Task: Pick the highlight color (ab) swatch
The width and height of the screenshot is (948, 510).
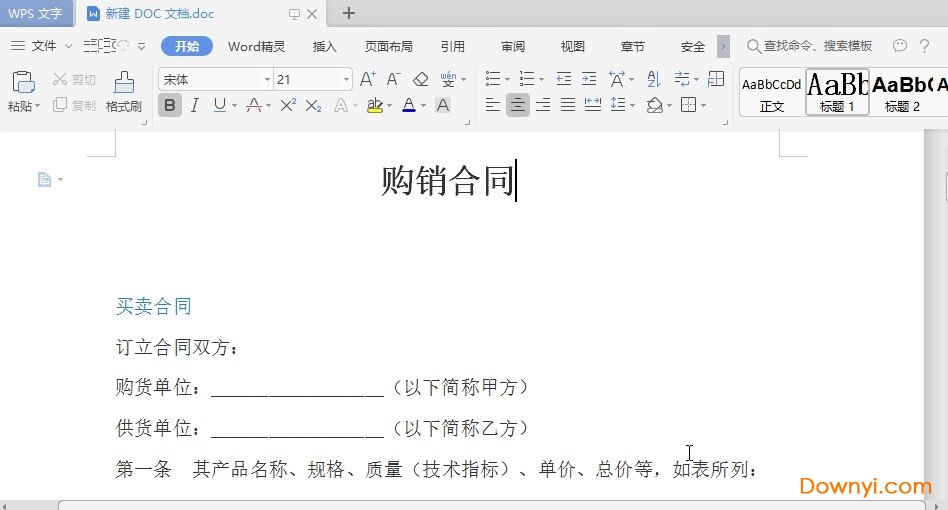Action: (x=375, y=106)
